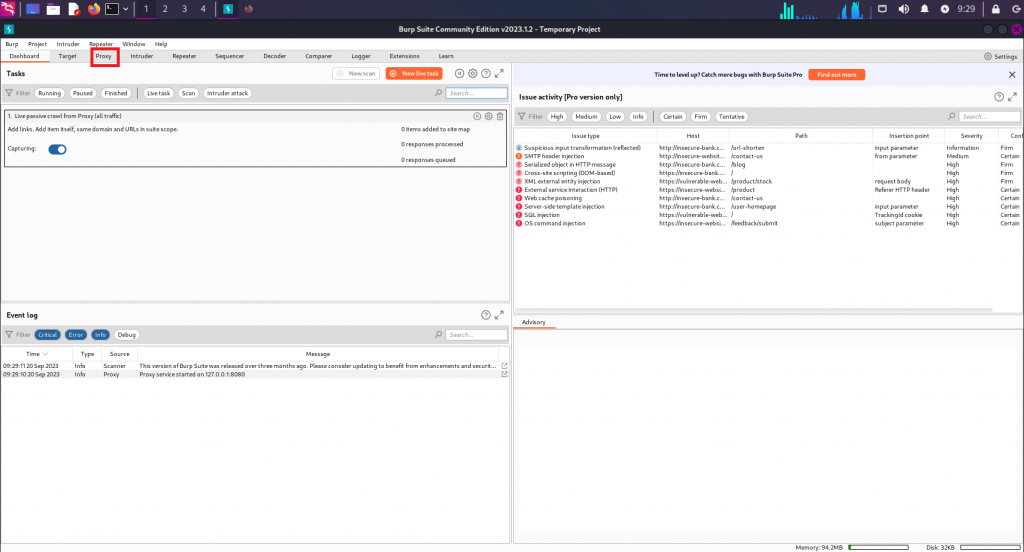Click the New live task button

coord(414,74)
